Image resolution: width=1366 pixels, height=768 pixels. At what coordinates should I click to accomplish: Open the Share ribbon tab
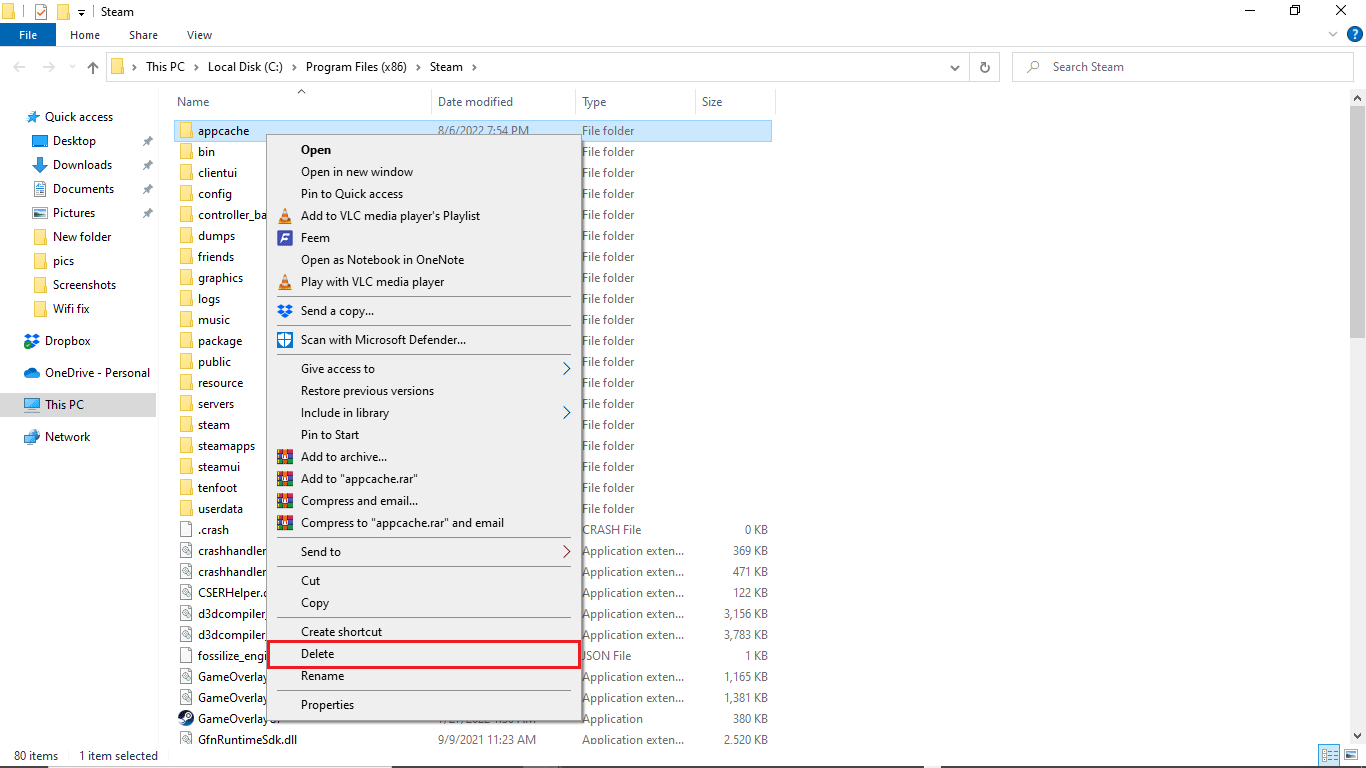[143, 35]
